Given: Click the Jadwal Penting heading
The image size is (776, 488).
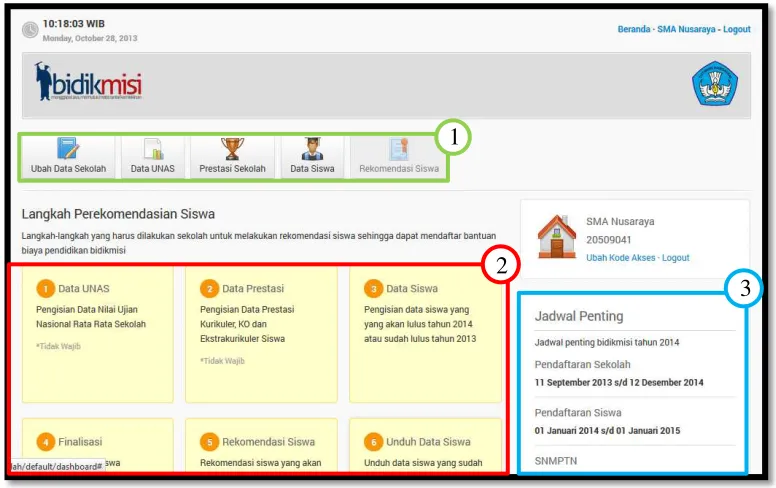Looking at the screenshot, I should (x=579, y=316).
